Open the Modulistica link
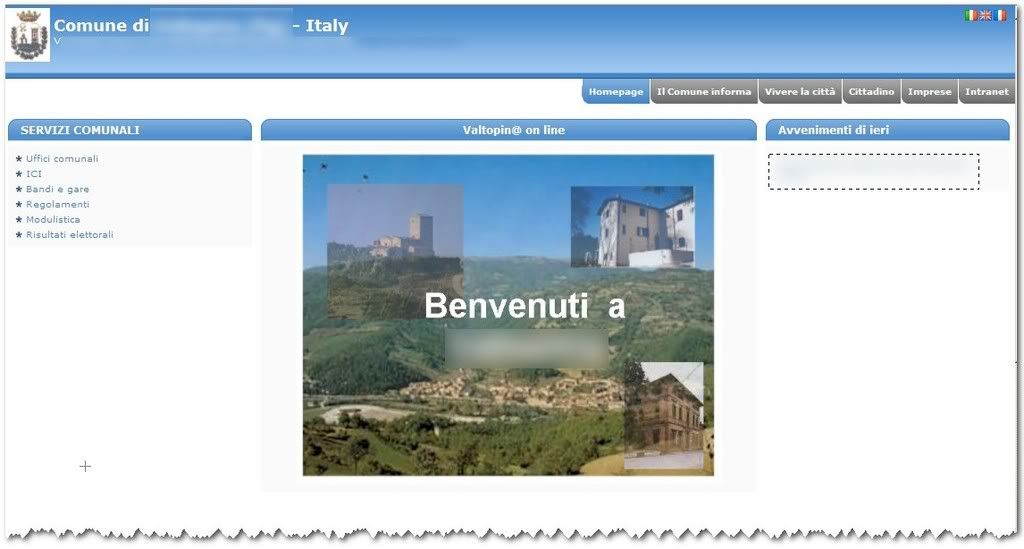 pos(53,219)
